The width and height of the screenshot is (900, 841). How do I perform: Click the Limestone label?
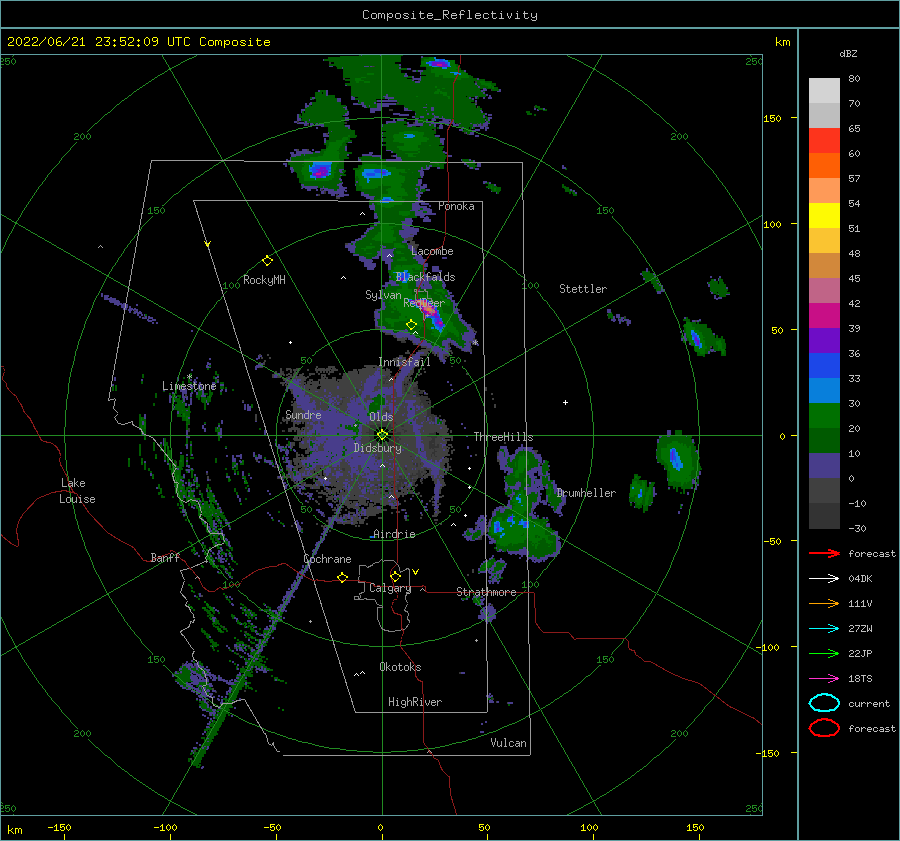point(189,386)
